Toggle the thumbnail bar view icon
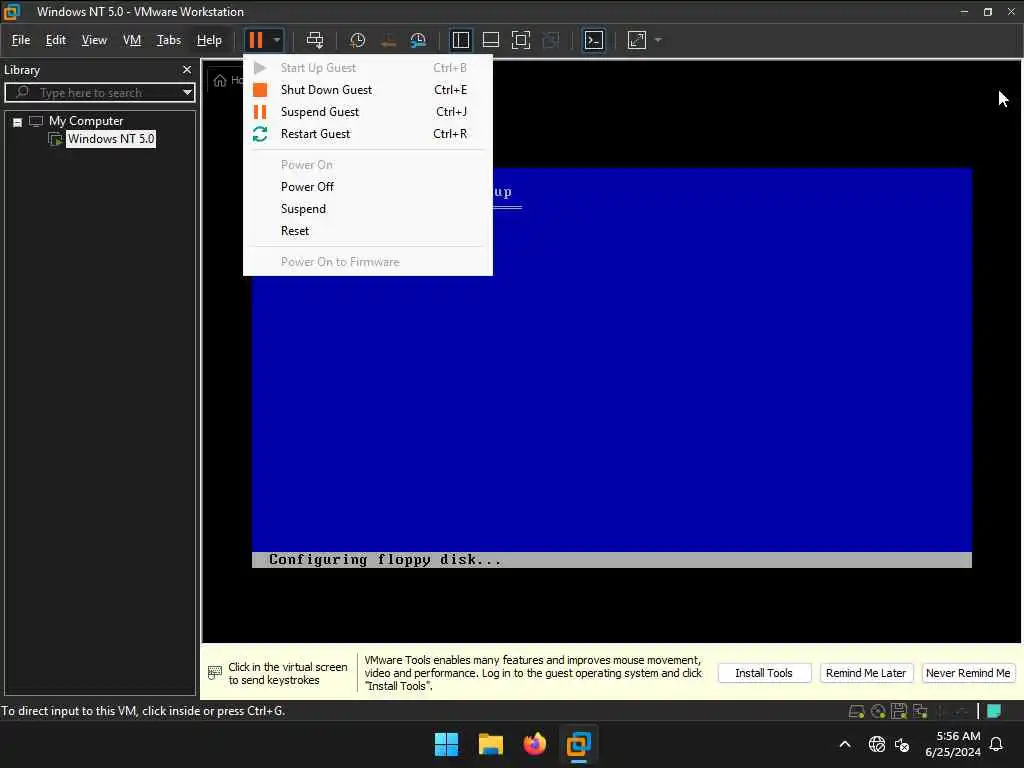This screenshot has height=768, width=1024. click(x=490, y=40)
